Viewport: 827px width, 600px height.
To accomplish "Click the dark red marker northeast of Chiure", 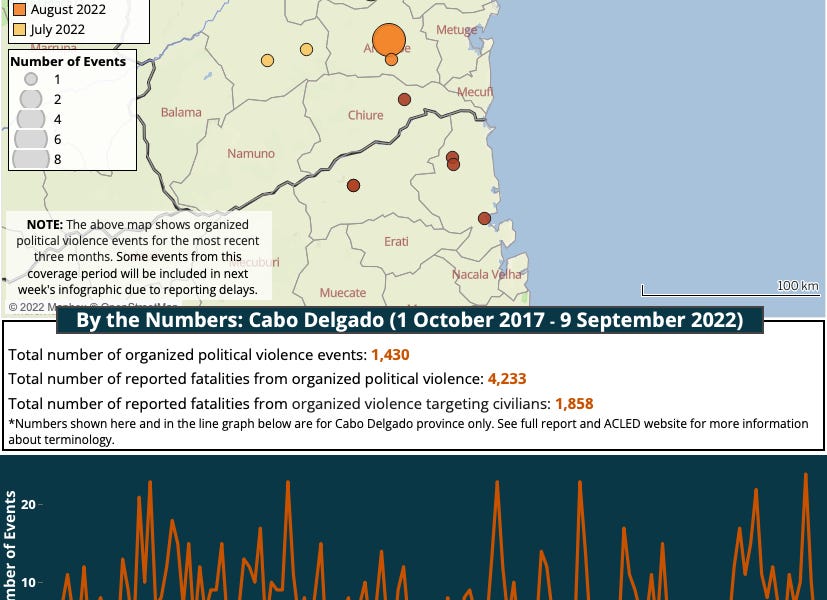I will tap(404, 100).
